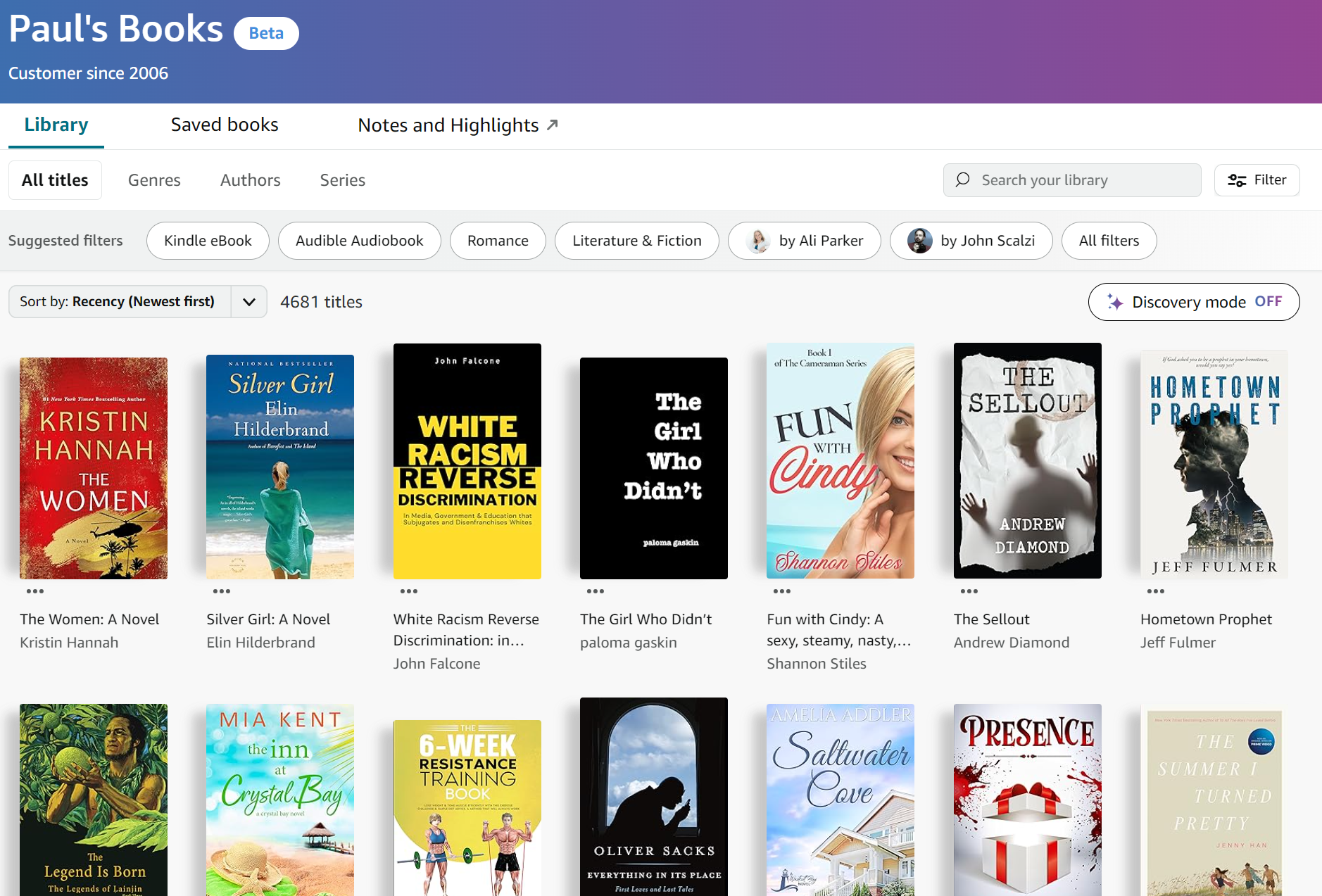
Task: Open the three-dot menu under Silver Girl
Action: point(222,591)
